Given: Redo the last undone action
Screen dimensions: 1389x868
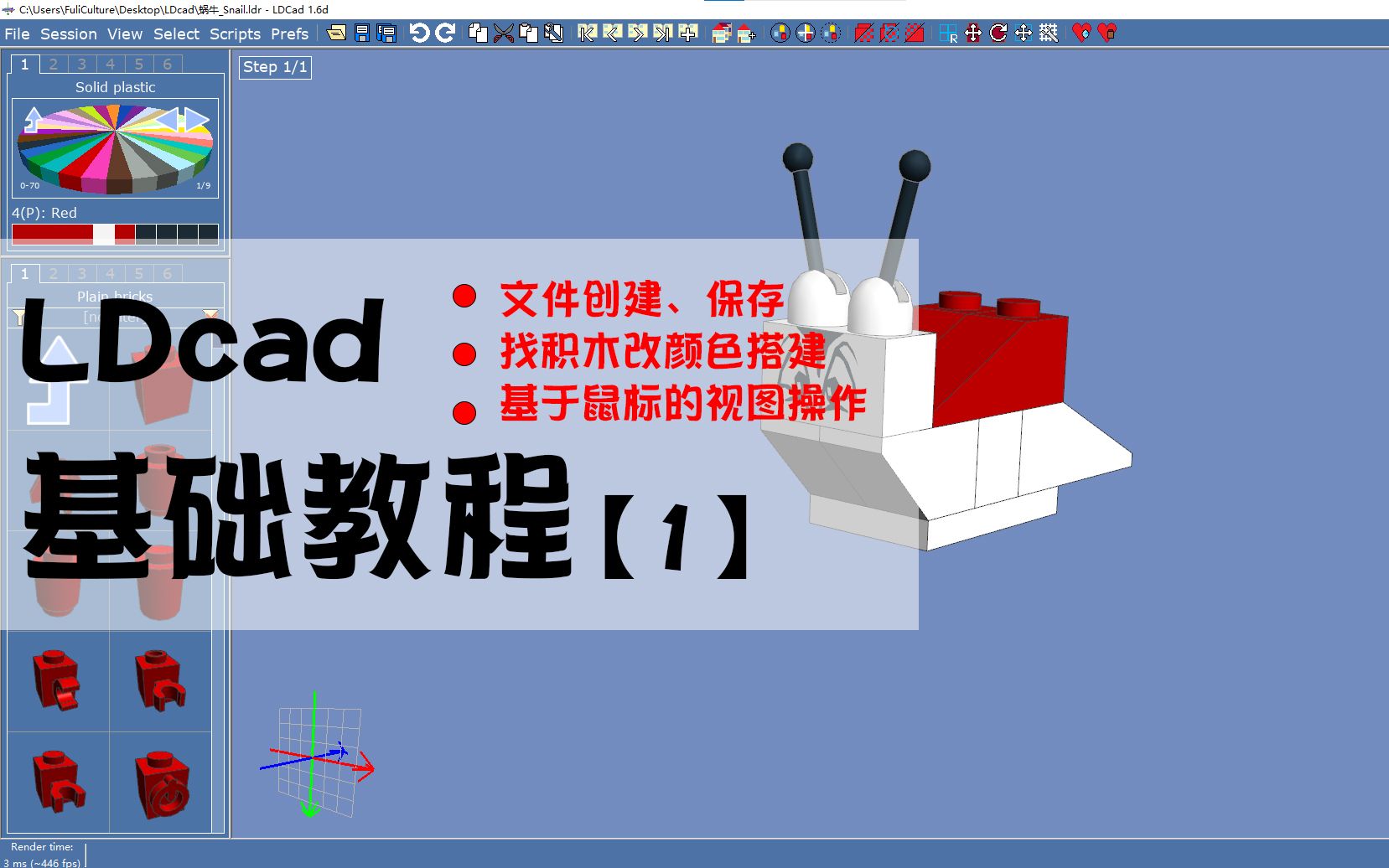Looking at the screenshot, I should [445, 33].
